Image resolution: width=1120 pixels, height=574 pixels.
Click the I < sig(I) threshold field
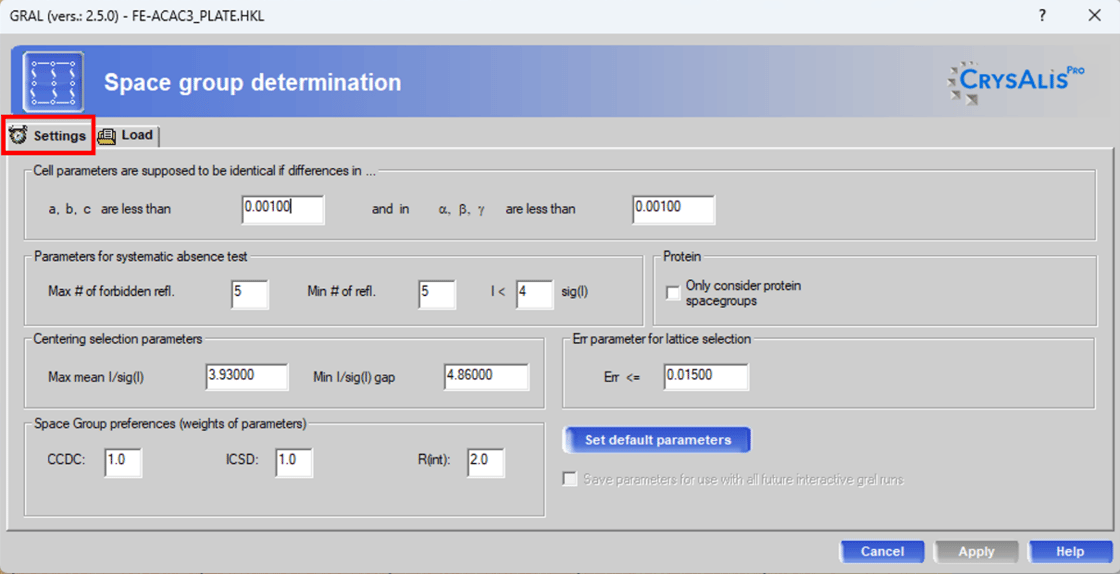point(534,294)
